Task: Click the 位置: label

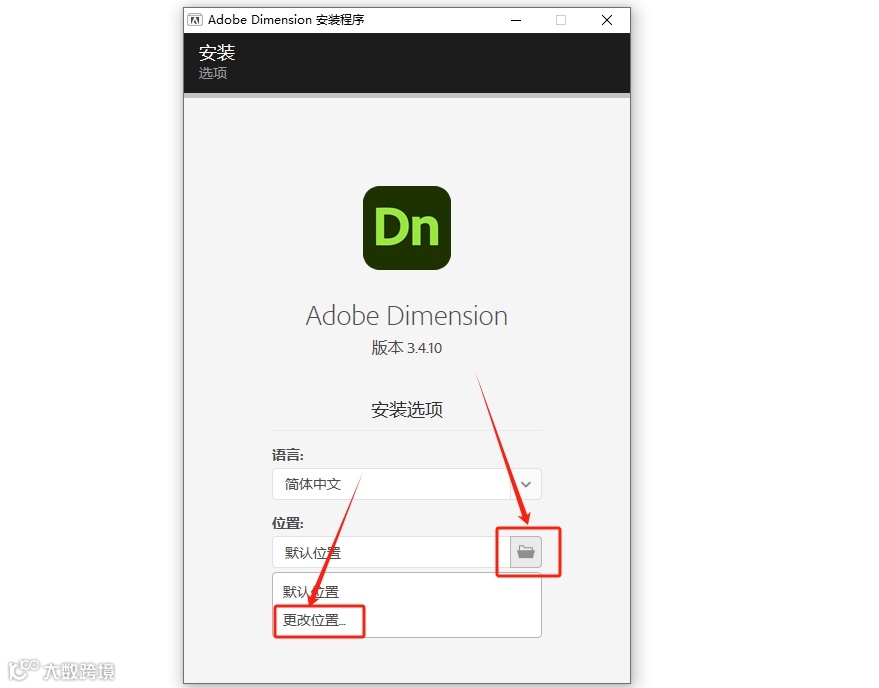Action: click(x=288, y=523)
